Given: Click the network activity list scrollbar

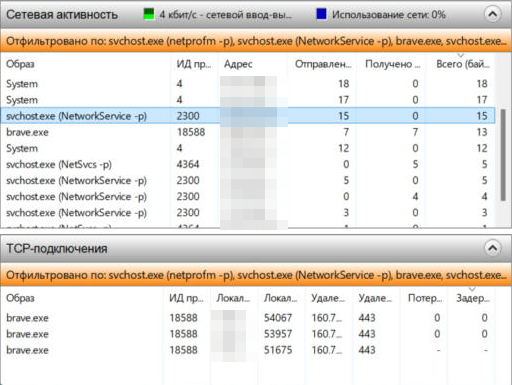Looking at the screenshot, I should [503, 155].
